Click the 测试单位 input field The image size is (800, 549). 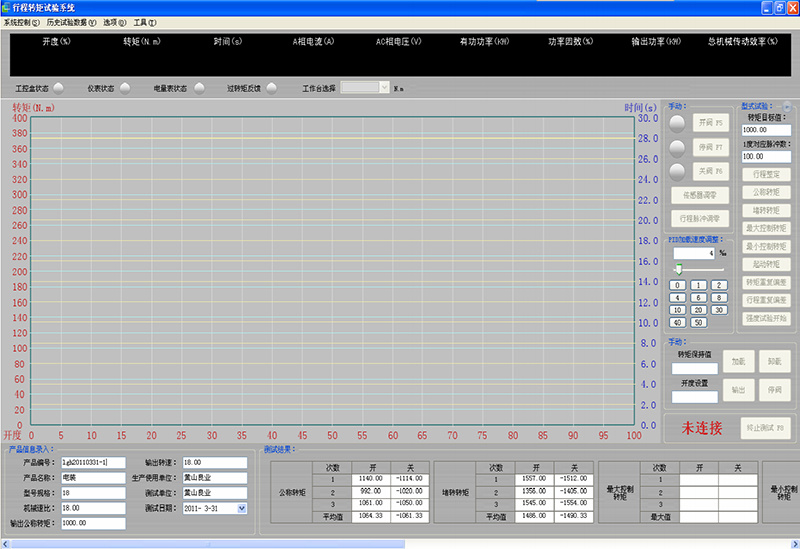[x=215, y=493]
